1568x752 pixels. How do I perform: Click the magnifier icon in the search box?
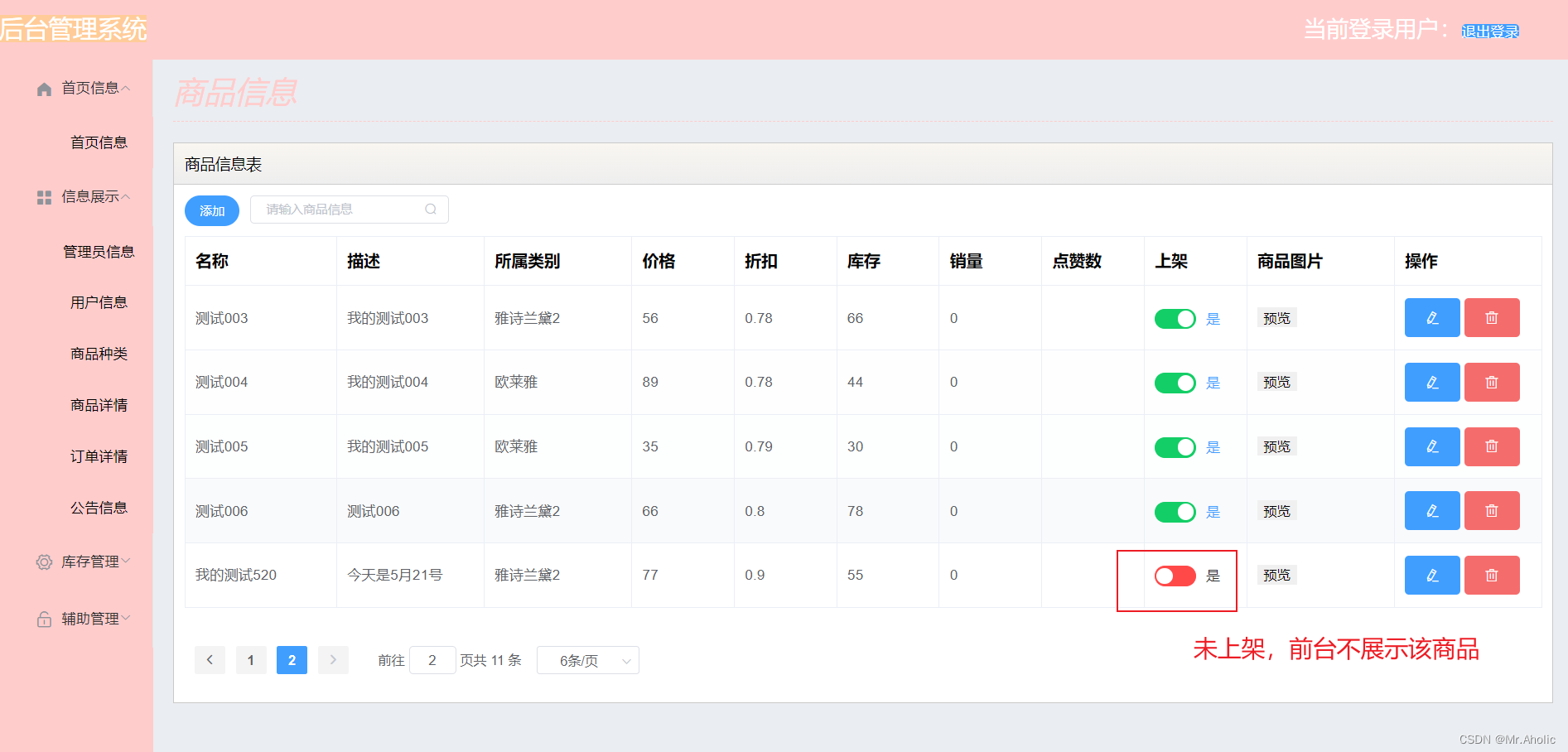[x=430, y=209]
